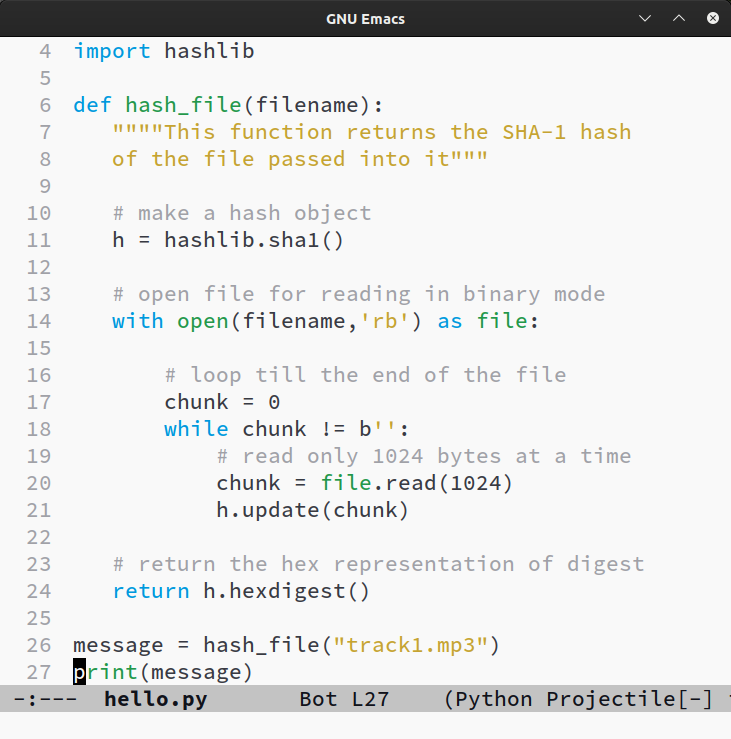731x739 pixels.
Task: Click the buffer status dashes in mode line
Action: coord(45,699)
